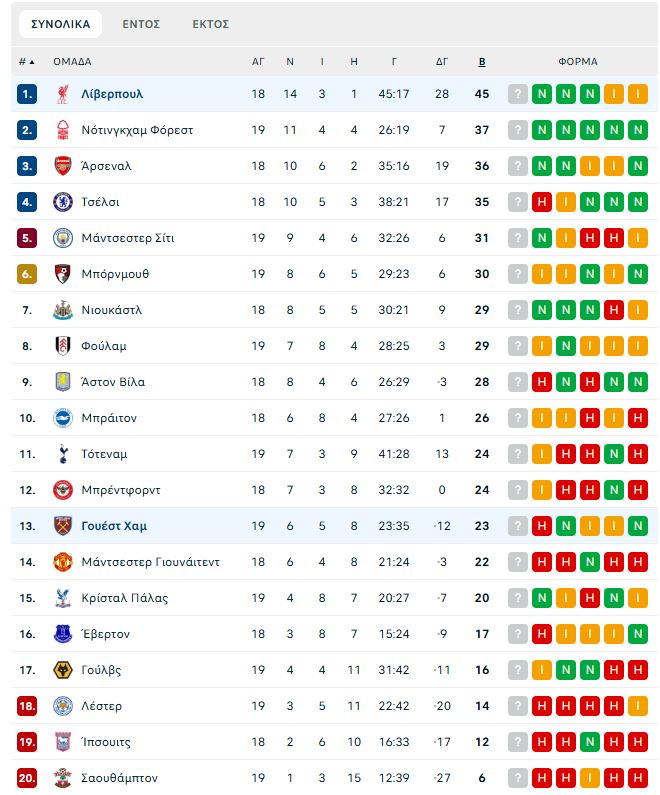The height and width of the screenshot is (795, 660).
Task: Open the Γουέστ Χαμ team link
Action: coord(114,526)
